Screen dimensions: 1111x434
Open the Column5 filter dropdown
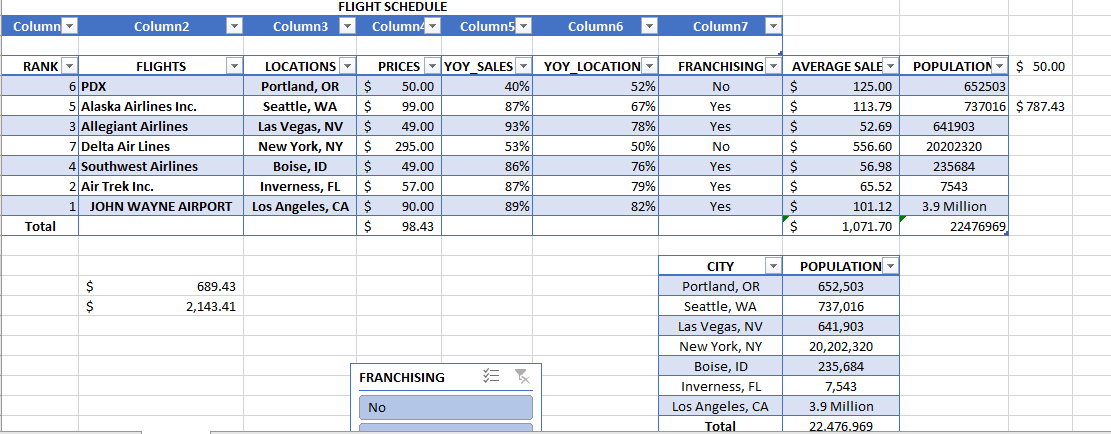(x=523, y=27)
